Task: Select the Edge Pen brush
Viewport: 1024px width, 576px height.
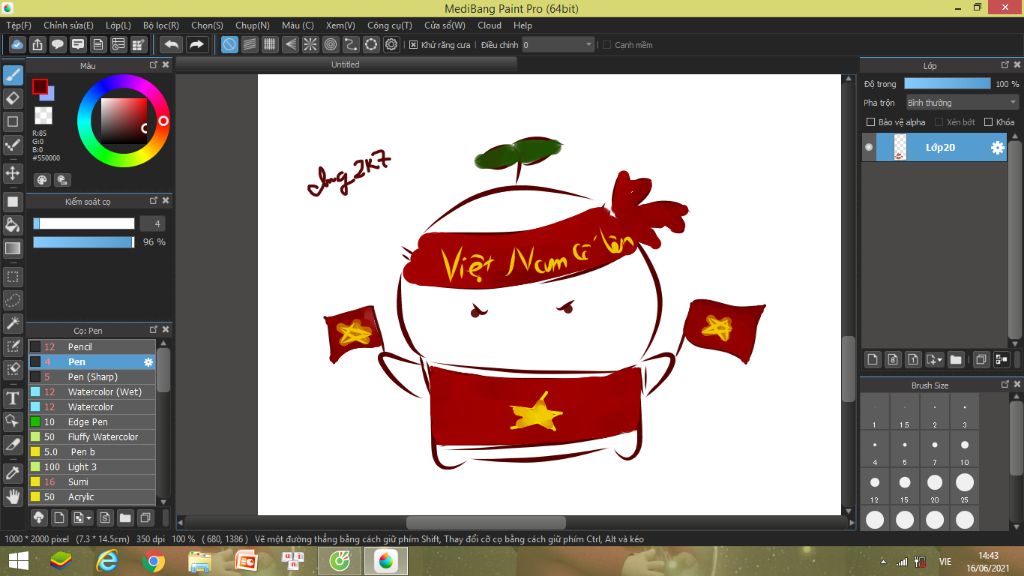Action: (x=92, y=422)
